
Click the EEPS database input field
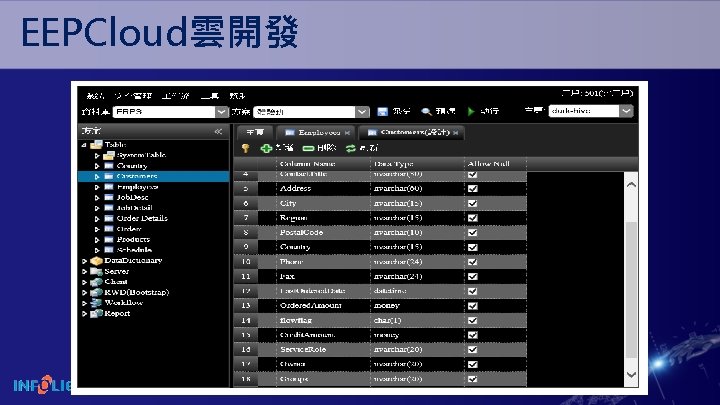(164, 112)
